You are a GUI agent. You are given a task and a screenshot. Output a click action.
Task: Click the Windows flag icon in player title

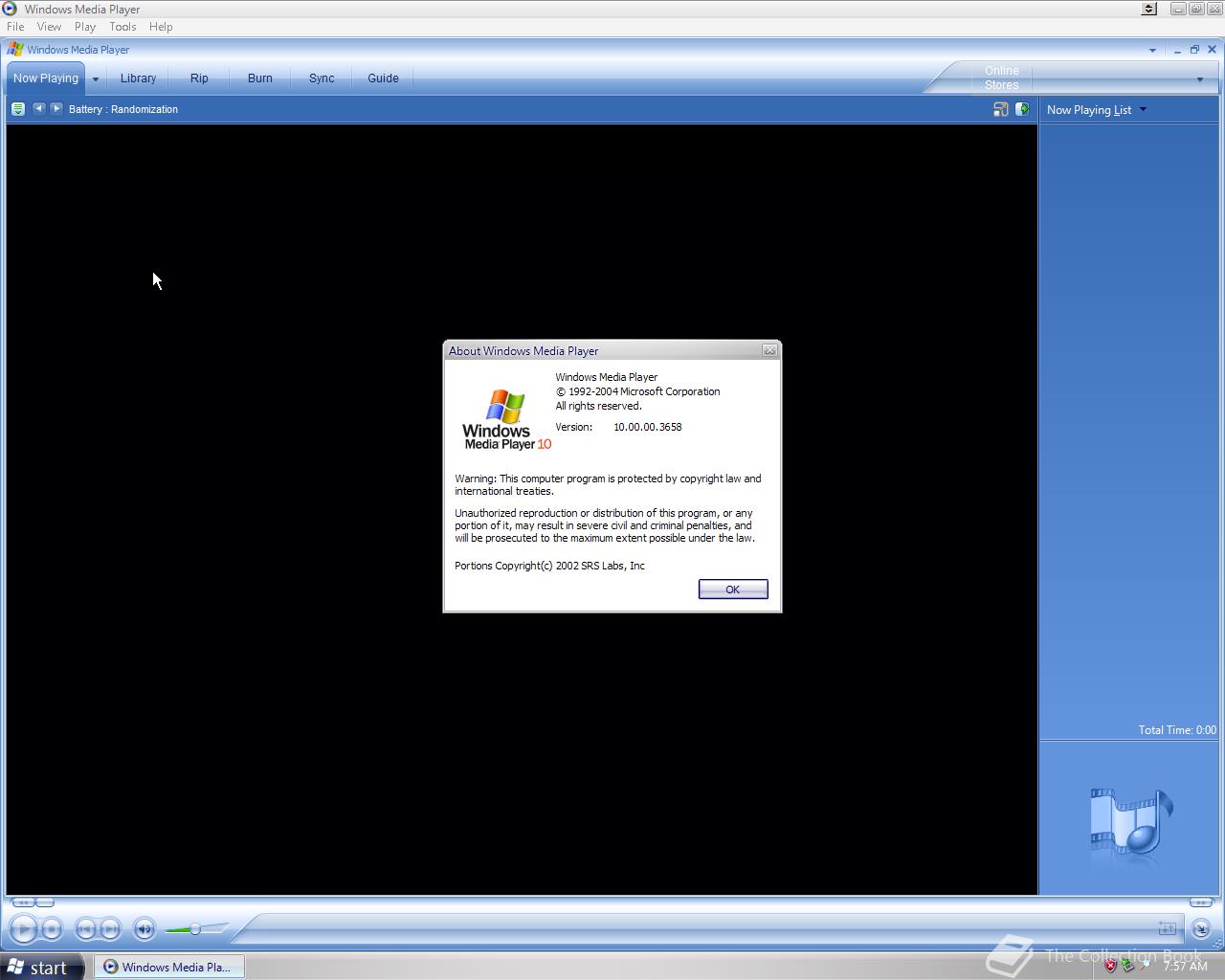click(x=15, y=49)
